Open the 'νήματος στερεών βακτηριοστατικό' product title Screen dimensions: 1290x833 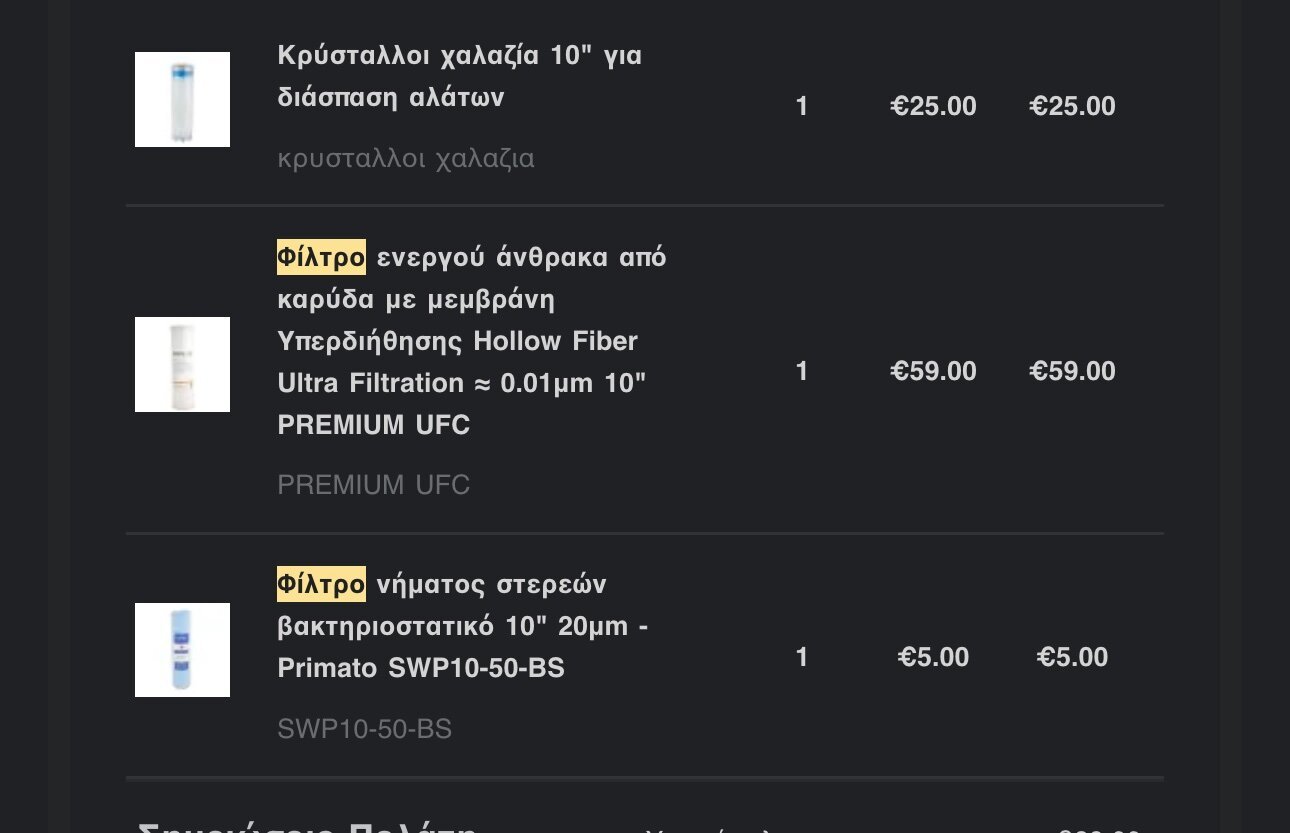[x=465, y=626]
